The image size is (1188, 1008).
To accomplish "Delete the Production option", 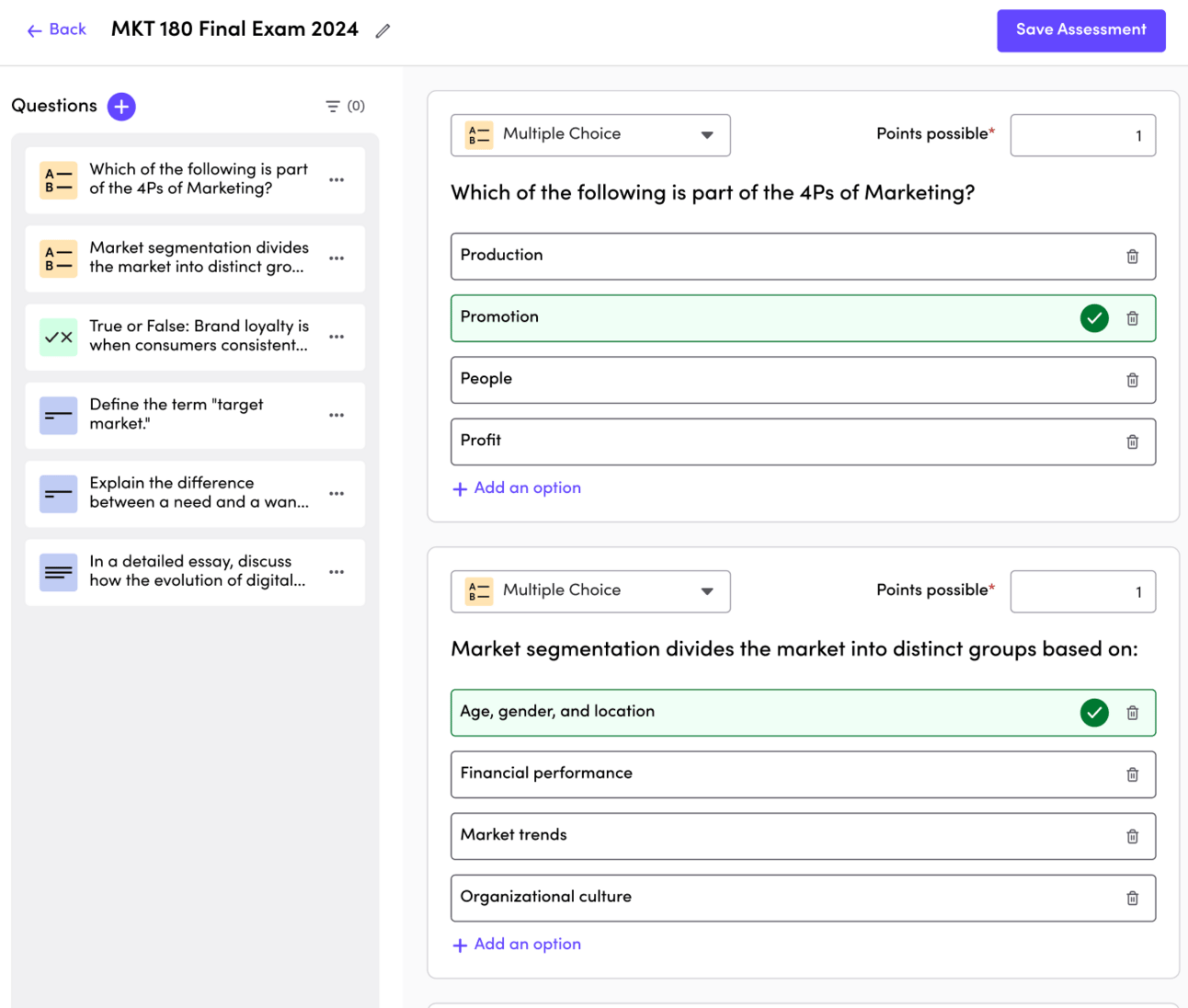I will (x=1133, y=257).
